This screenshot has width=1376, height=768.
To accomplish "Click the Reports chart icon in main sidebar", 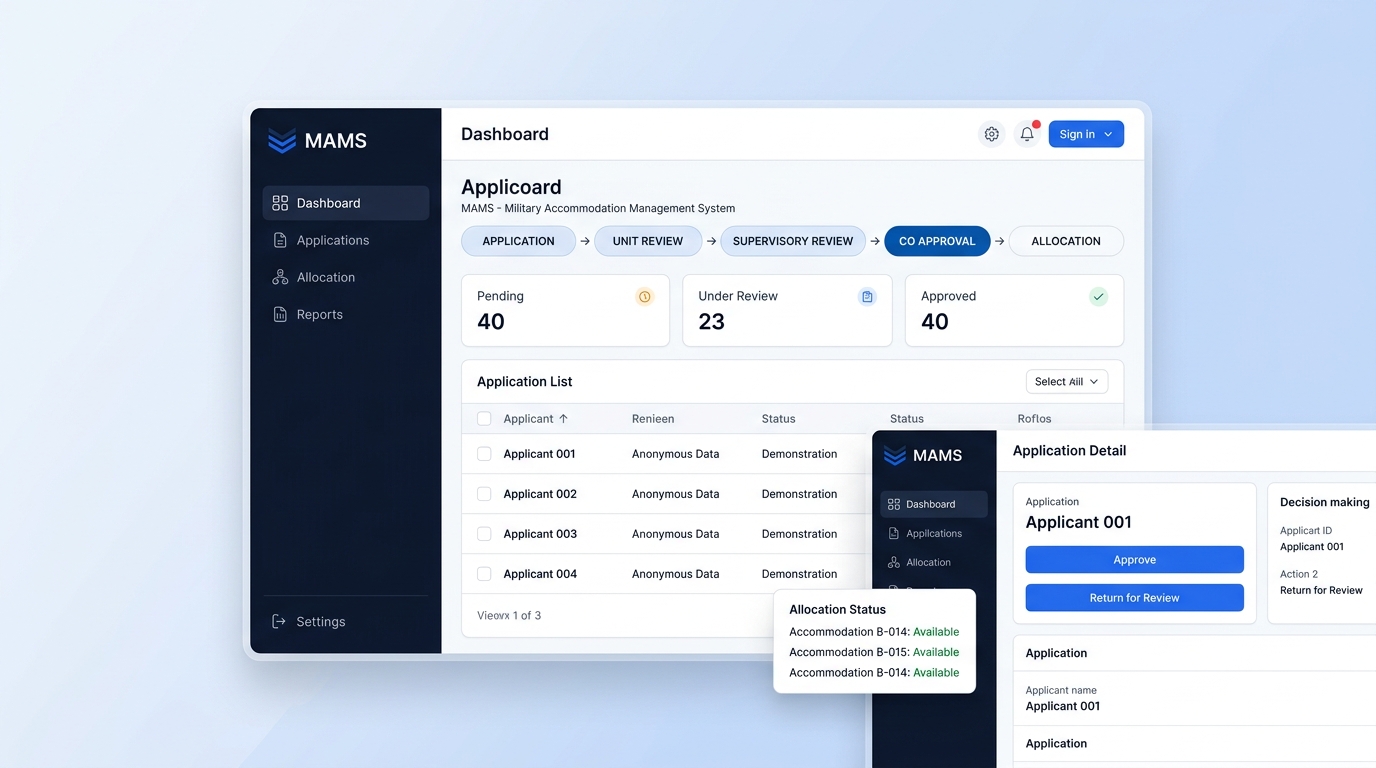I will pyautogui.click(x=280, y=314).
